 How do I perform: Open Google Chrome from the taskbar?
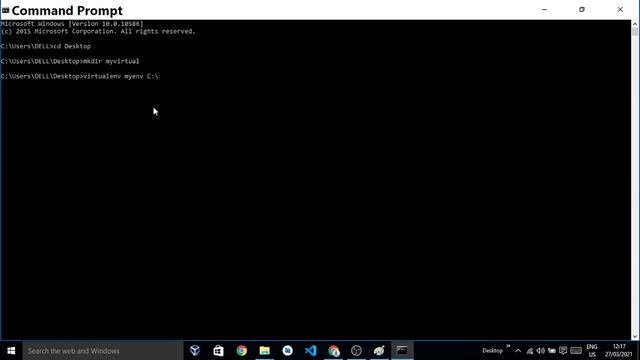point(242,350)
